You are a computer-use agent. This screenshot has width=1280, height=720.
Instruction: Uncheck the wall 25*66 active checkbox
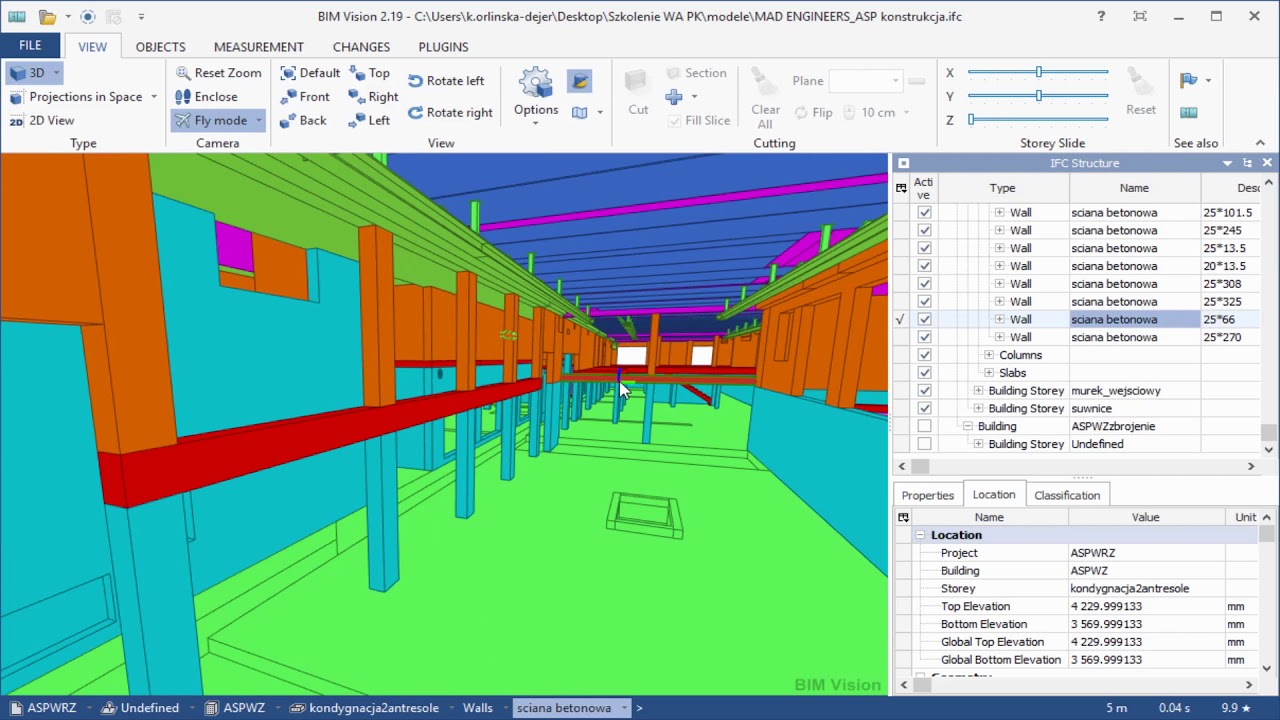pyautogui.click(x=924, y=320)
